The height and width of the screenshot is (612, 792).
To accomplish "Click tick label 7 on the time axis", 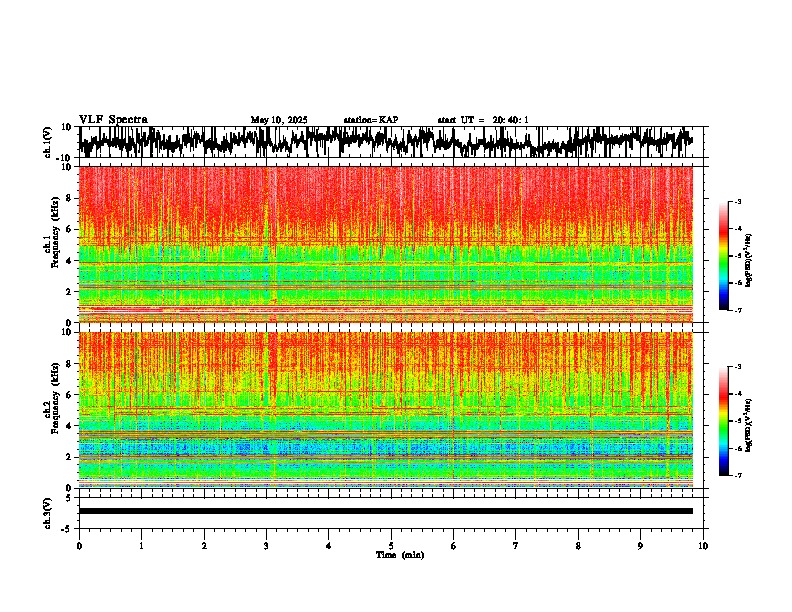I will [x=516, y=546].
